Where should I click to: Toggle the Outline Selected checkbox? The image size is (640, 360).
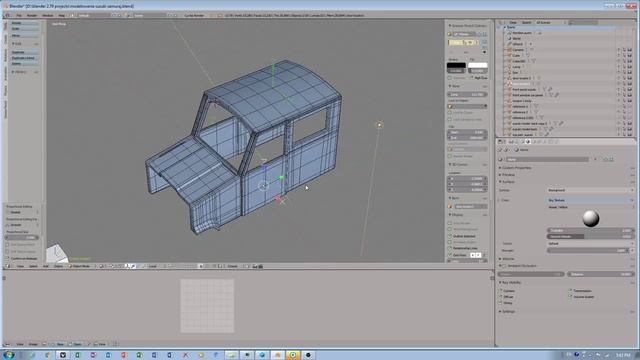(x=450, y=236)
